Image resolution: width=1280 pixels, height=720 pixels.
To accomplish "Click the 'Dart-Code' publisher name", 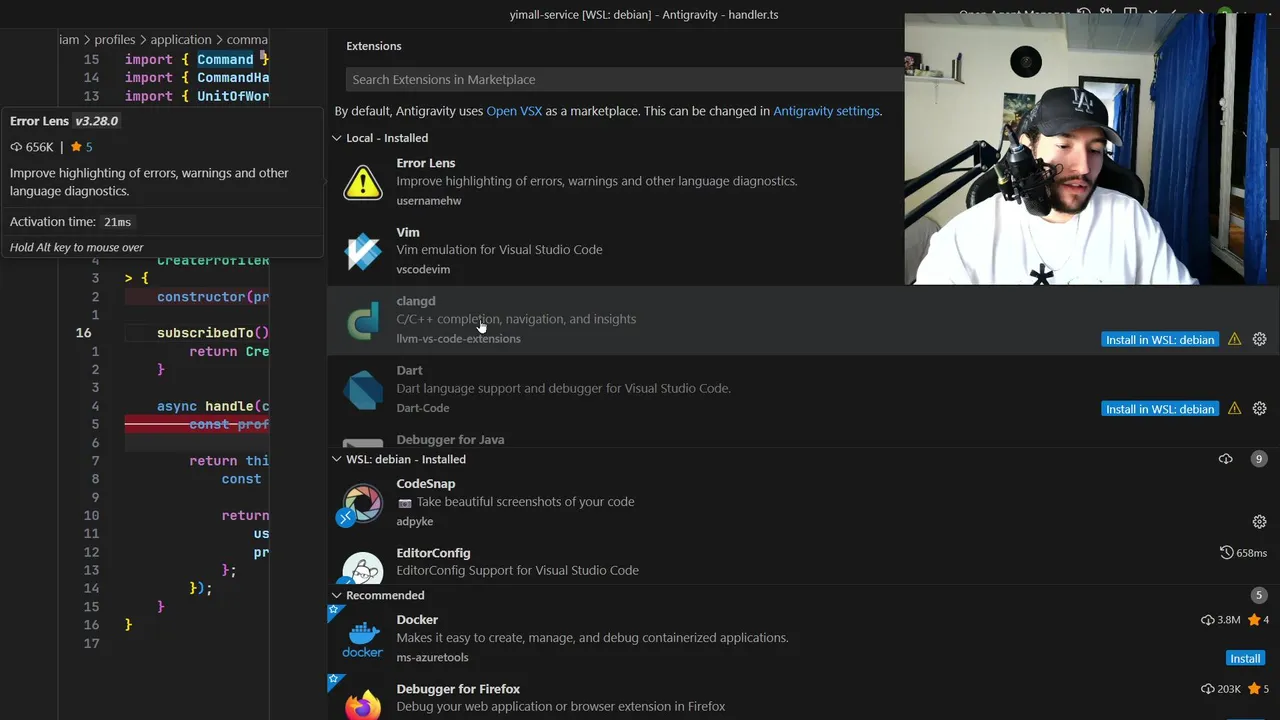I will (422, 408).
